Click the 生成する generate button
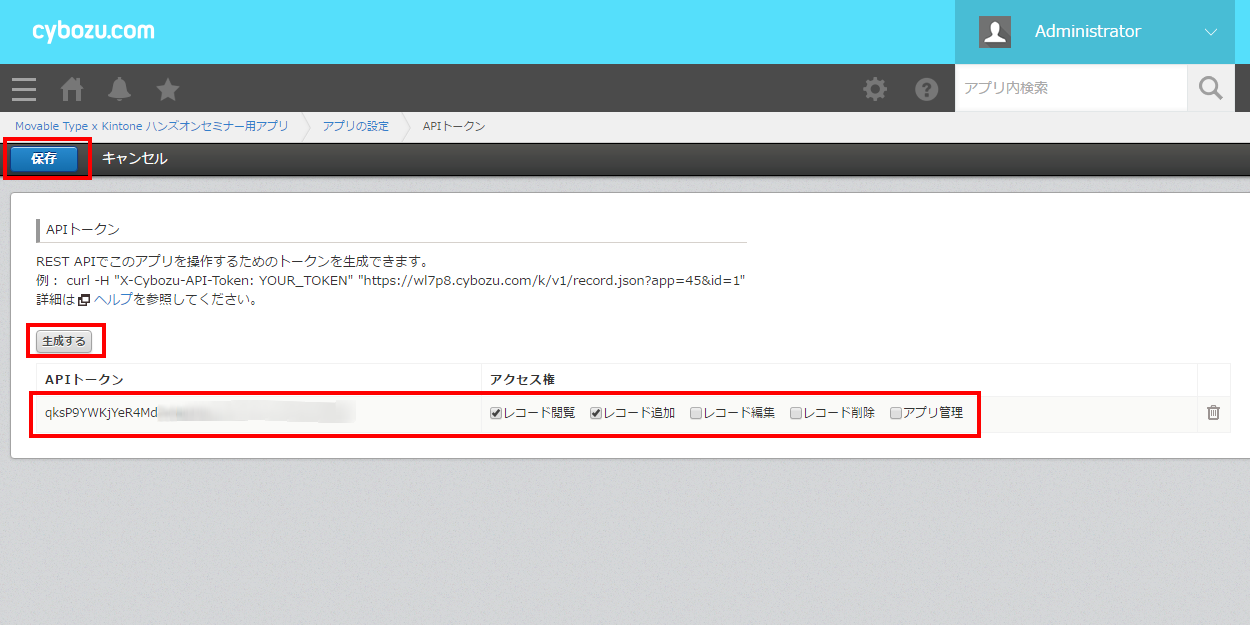1250x625 pixels. click(x=64, y=341)
